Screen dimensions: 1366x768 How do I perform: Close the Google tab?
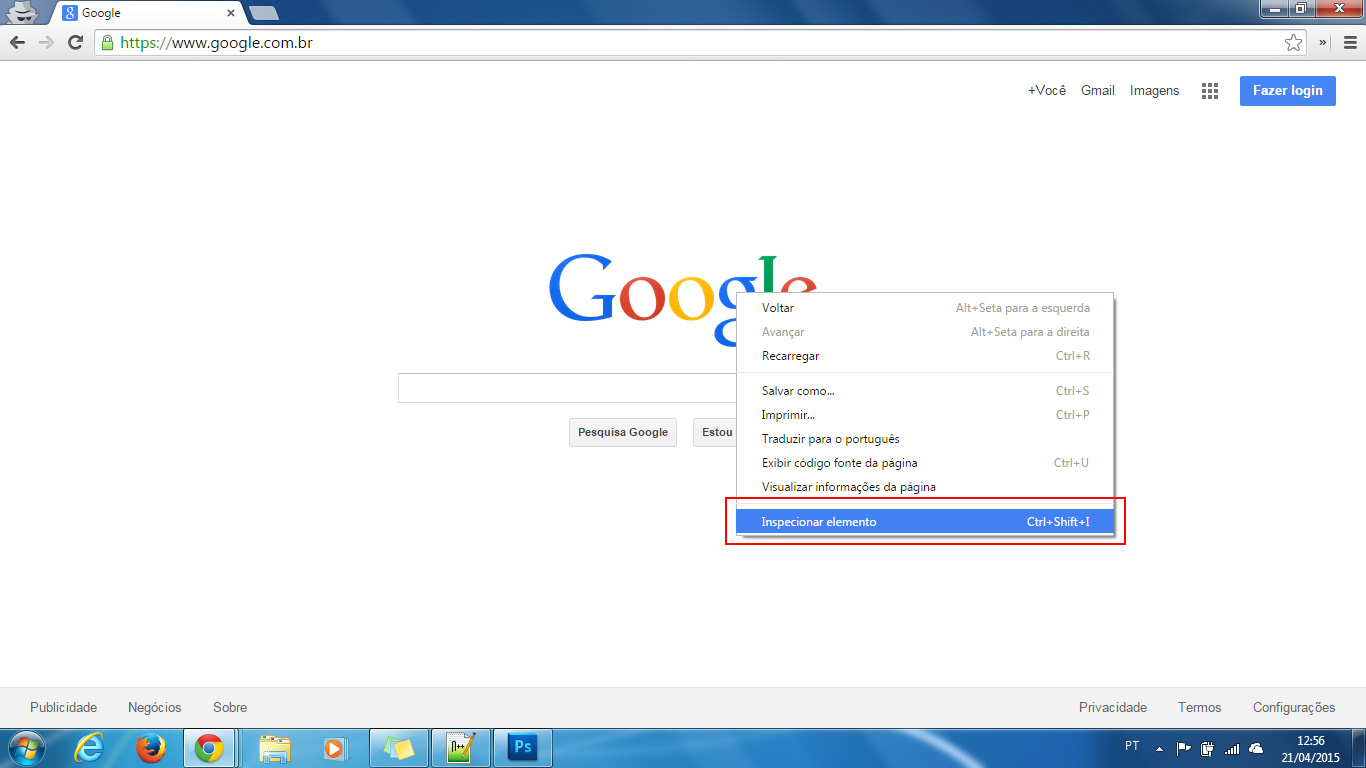pyautogui.click(x=231, y=14)
